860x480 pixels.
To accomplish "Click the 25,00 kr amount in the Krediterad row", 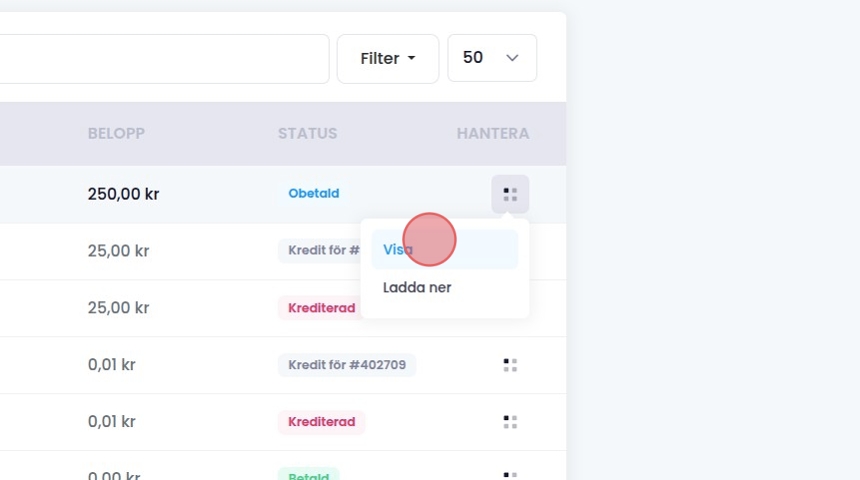I will coord(118,308).
